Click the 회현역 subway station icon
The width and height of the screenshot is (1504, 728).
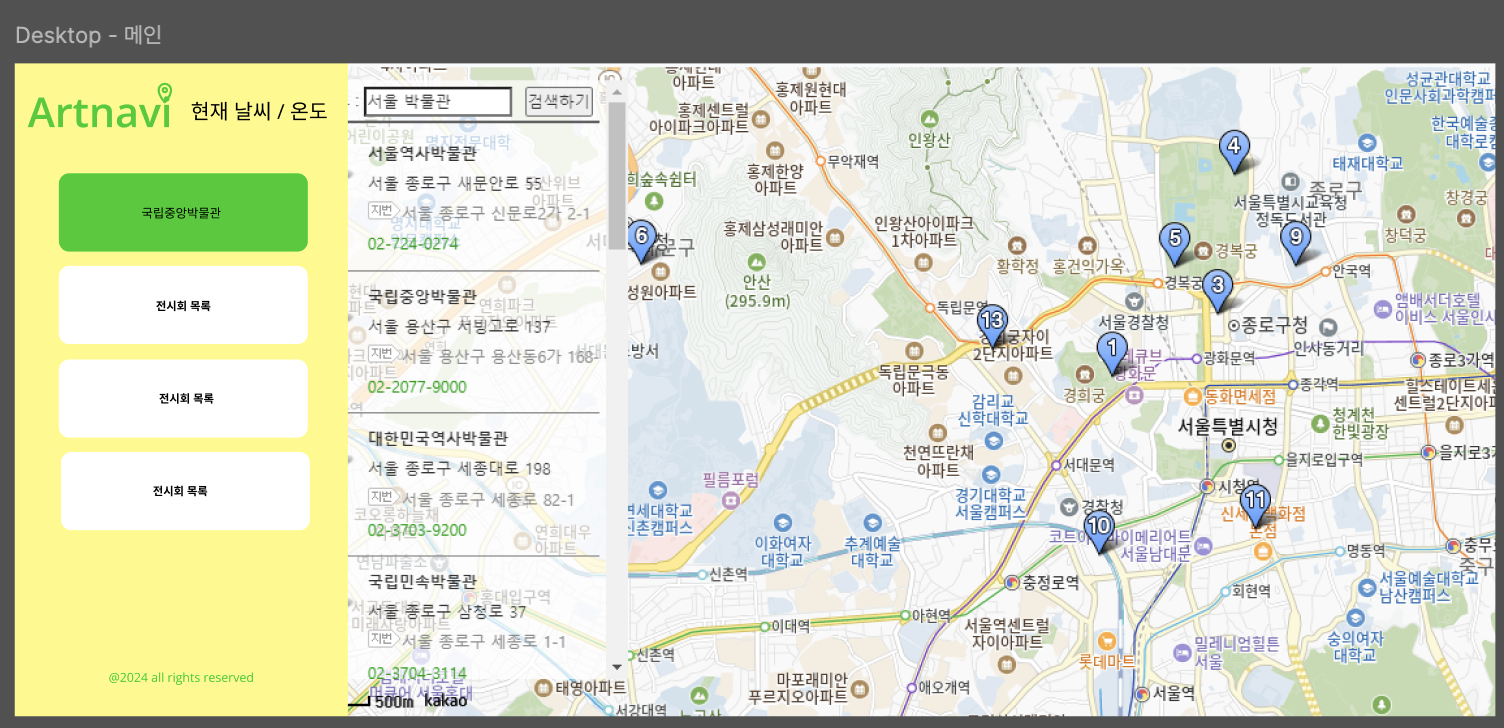pos(1225,590)
